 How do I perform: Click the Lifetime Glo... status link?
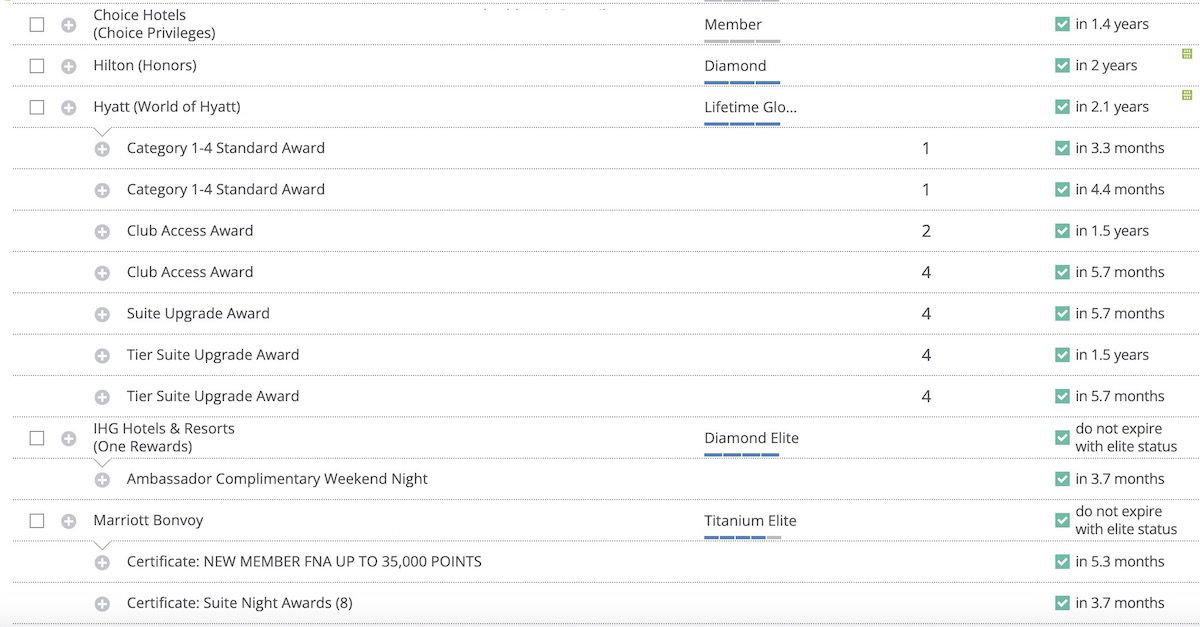tap(750, 107)
